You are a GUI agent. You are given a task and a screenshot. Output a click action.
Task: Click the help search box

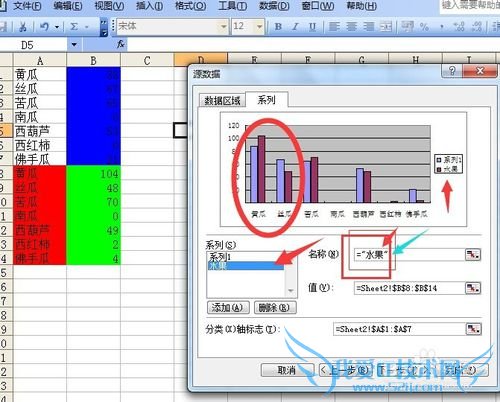pos(470,6)
